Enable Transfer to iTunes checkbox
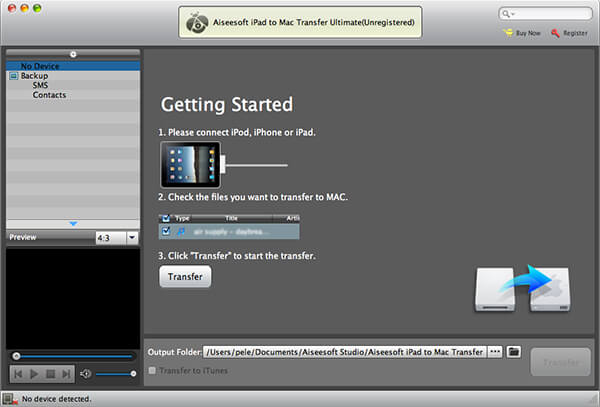The height and width of the screenshot is (407, 600). (x=152, y=370)
